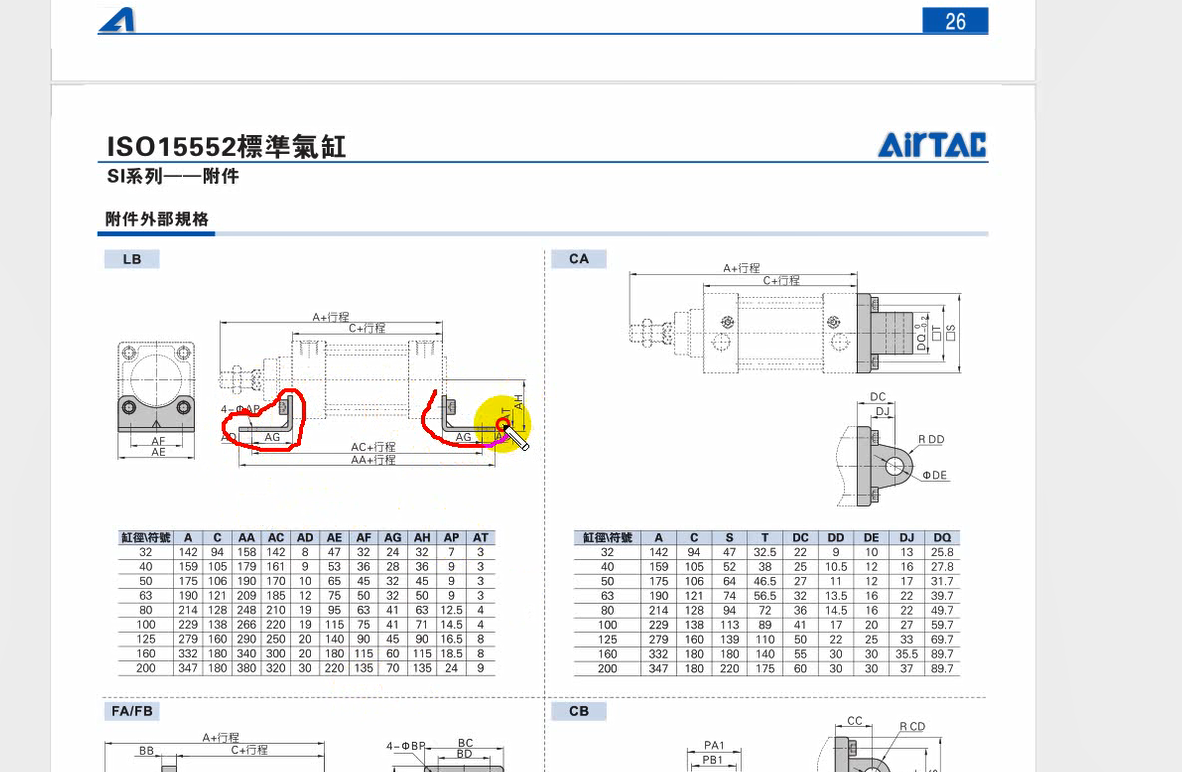Click the □S label in CA drawing

pyautogui.click(x=951, y=332)
